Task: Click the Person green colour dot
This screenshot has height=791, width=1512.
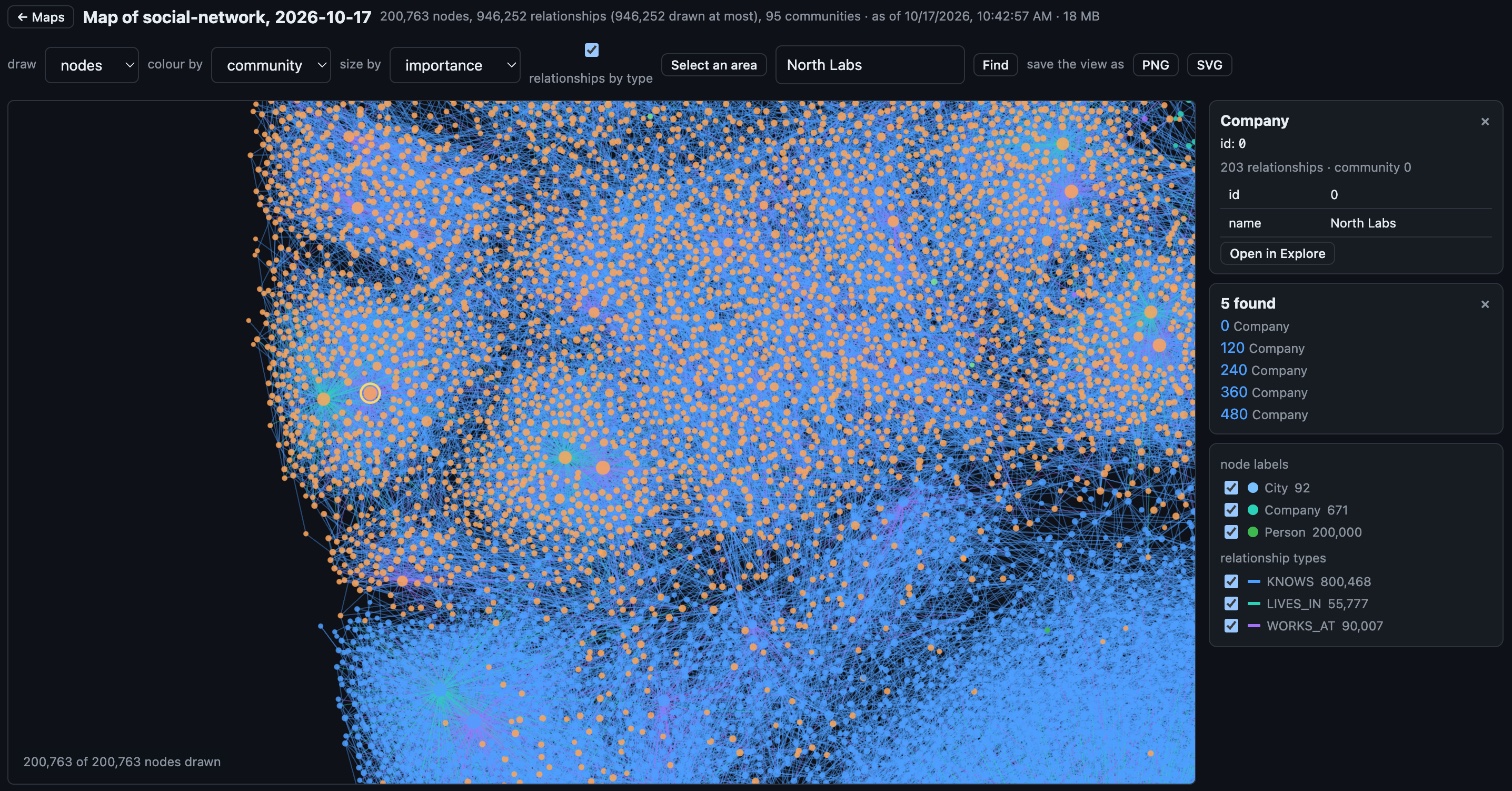Action: tap(1253, 532)
